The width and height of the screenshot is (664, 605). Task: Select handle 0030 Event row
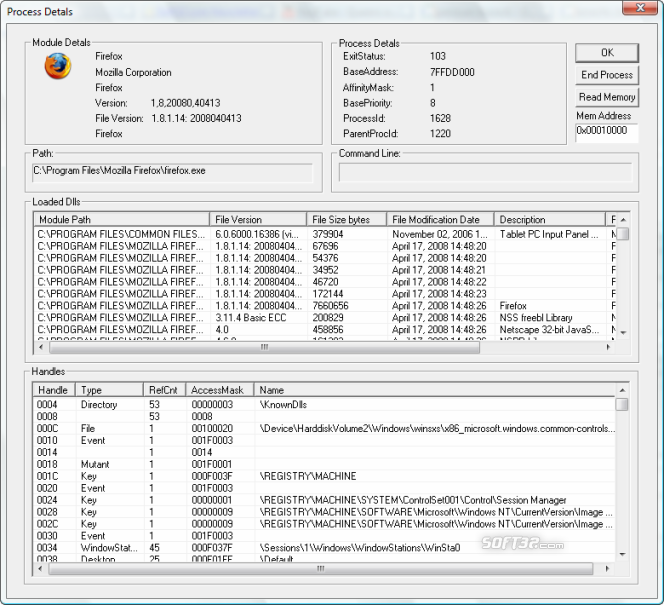click(324, 536)
